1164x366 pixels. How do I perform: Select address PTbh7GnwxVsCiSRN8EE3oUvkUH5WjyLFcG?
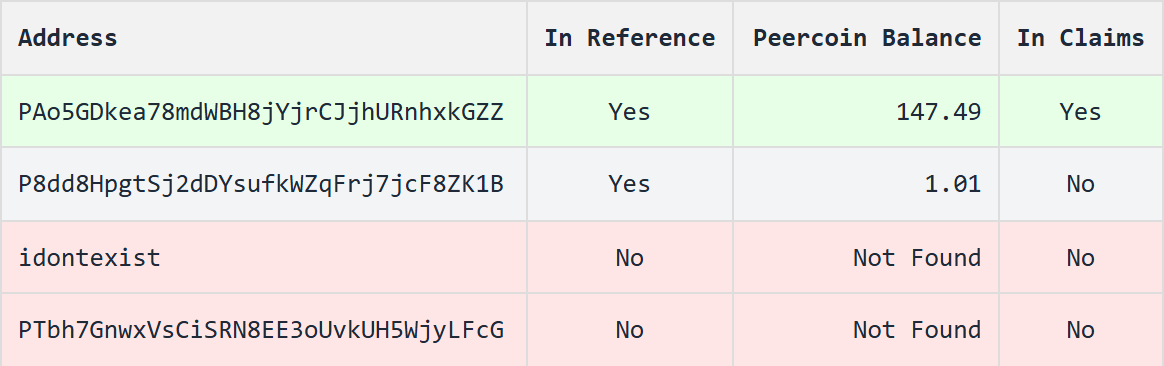coord(261,330)
